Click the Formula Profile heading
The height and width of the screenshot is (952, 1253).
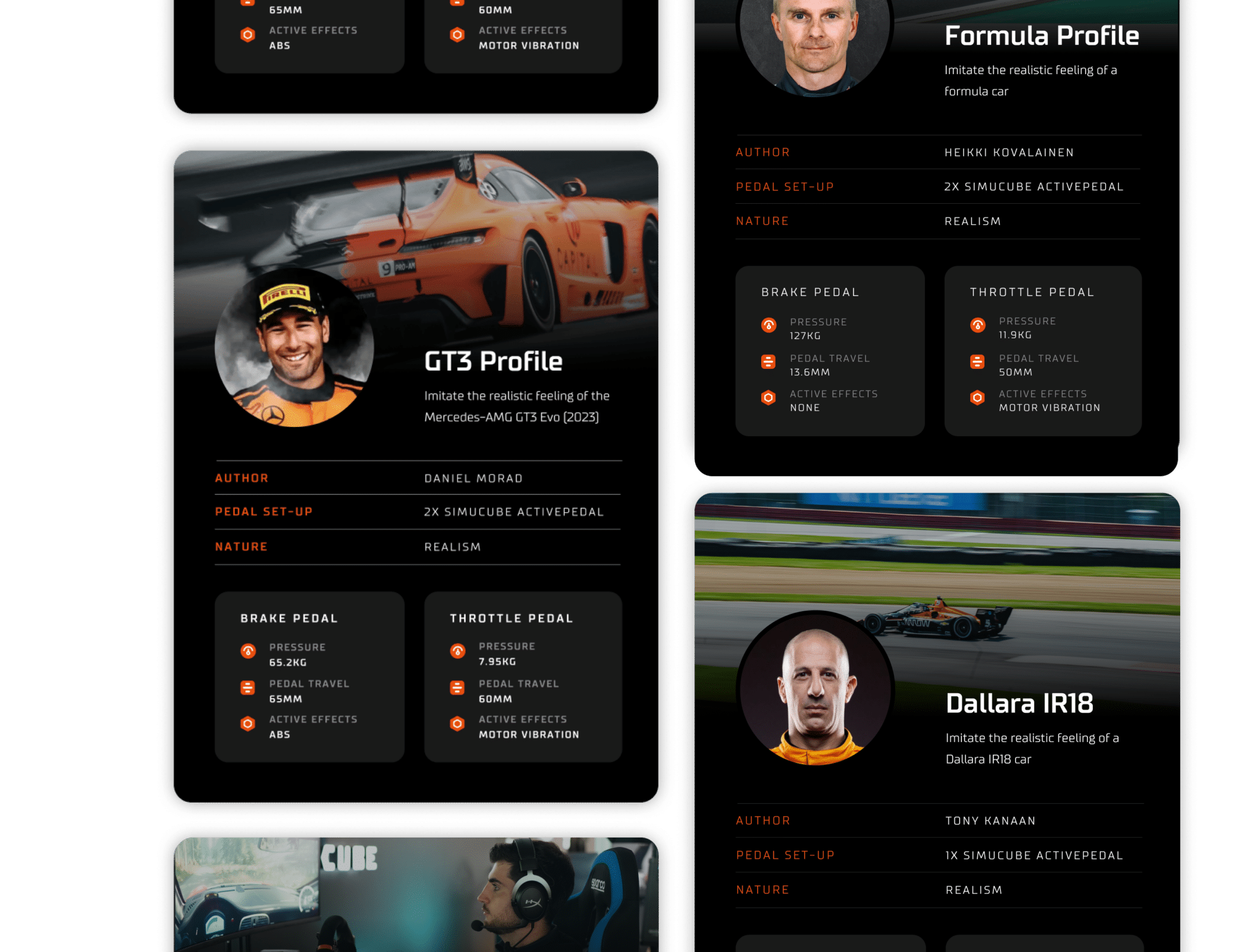click(x=1041, y=35)
